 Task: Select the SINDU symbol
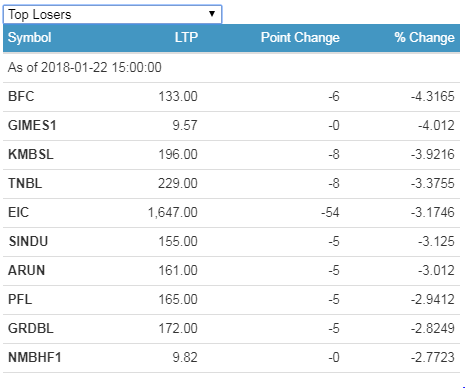click(x=28, y=241)
